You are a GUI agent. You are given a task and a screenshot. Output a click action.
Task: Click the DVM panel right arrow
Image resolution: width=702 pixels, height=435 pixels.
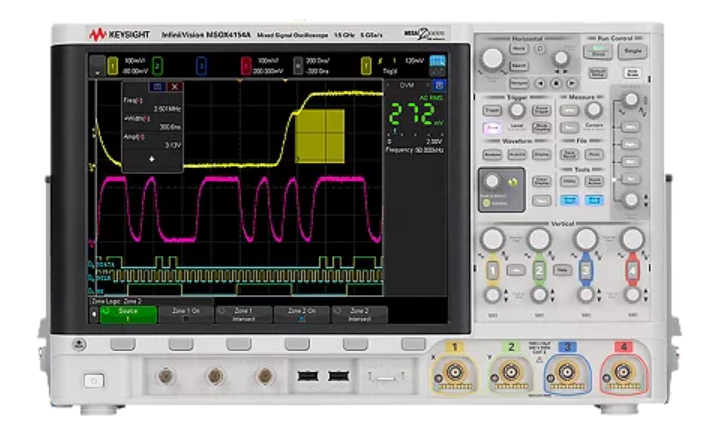click(428, 85)
